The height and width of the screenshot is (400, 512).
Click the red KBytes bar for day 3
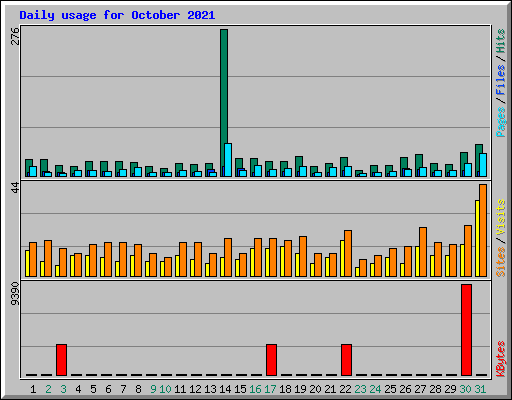click(x=61, y=360)
